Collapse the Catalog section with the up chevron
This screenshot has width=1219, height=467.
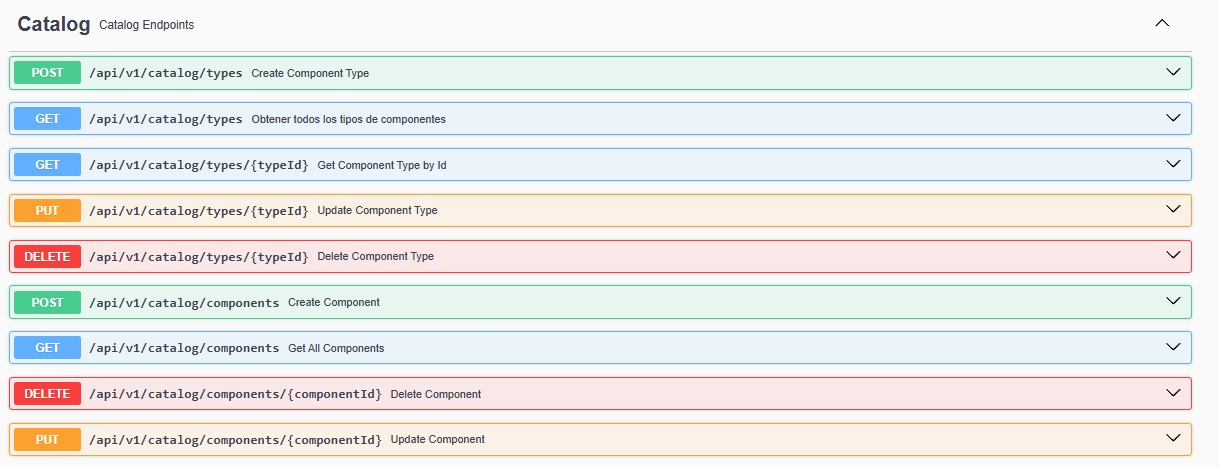[x=1162, y=23]
